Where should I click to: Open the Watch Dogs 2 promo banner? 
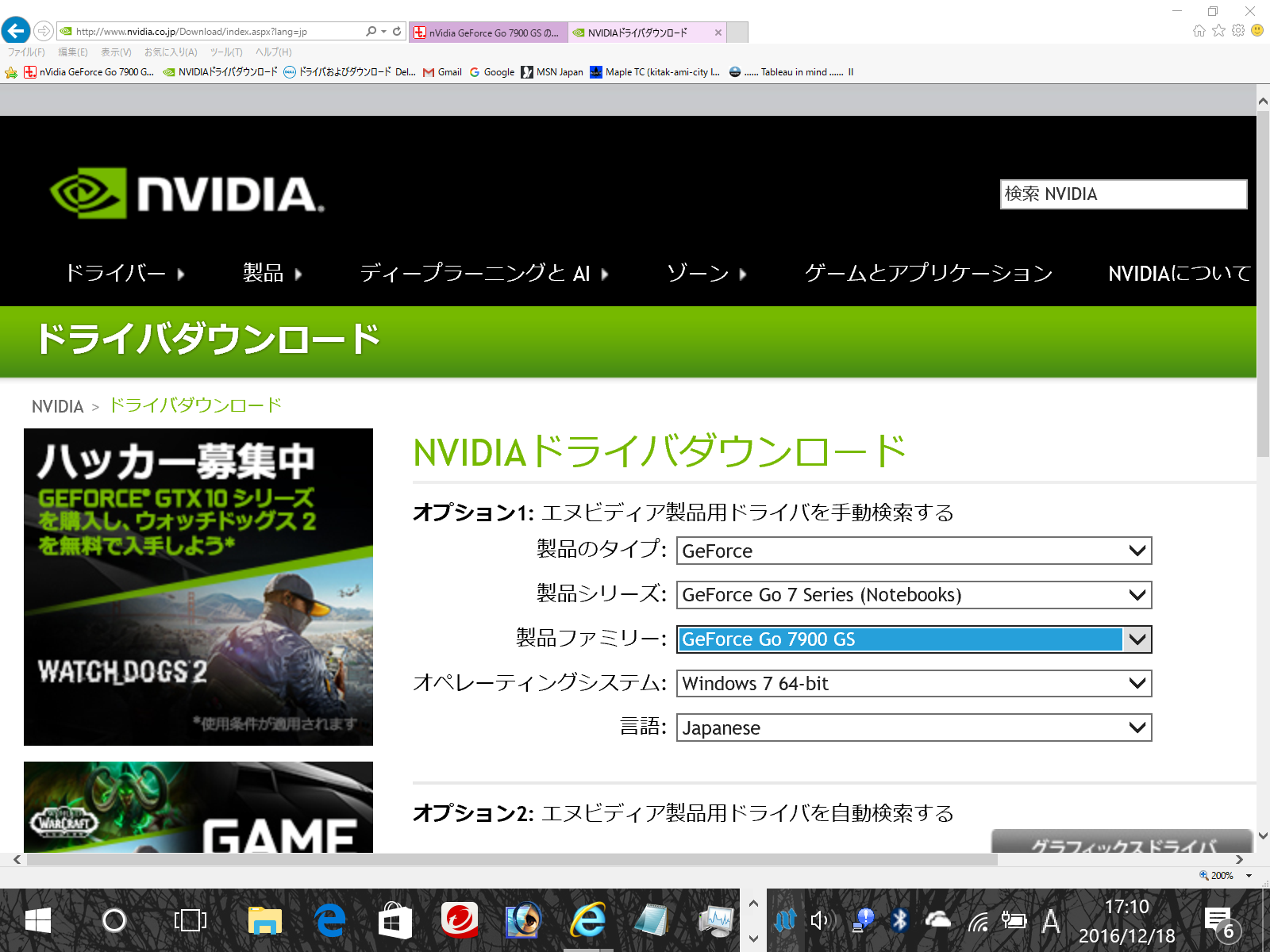pos(198,587)
